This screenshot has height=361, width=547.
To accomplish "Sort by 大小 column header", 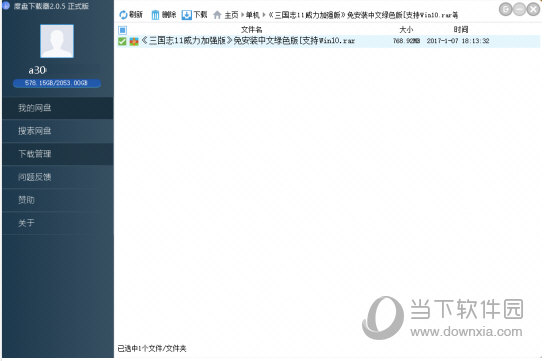I will point(406,30).
